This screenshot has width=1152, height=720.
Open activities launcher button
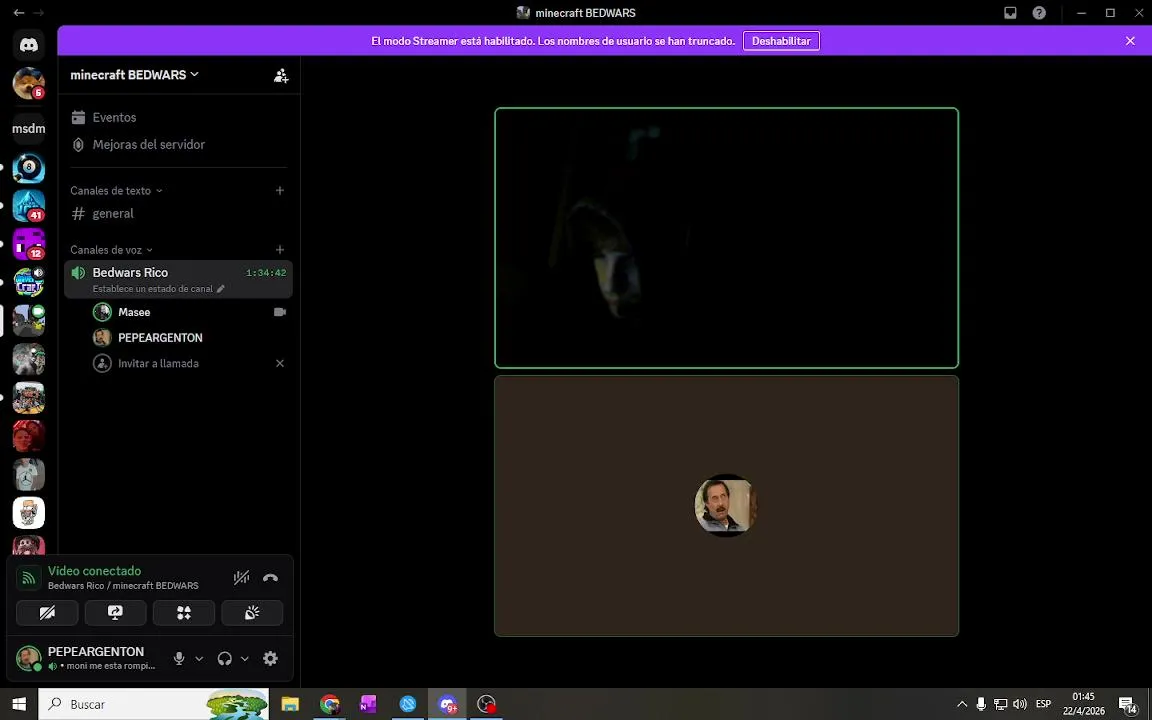184,613
